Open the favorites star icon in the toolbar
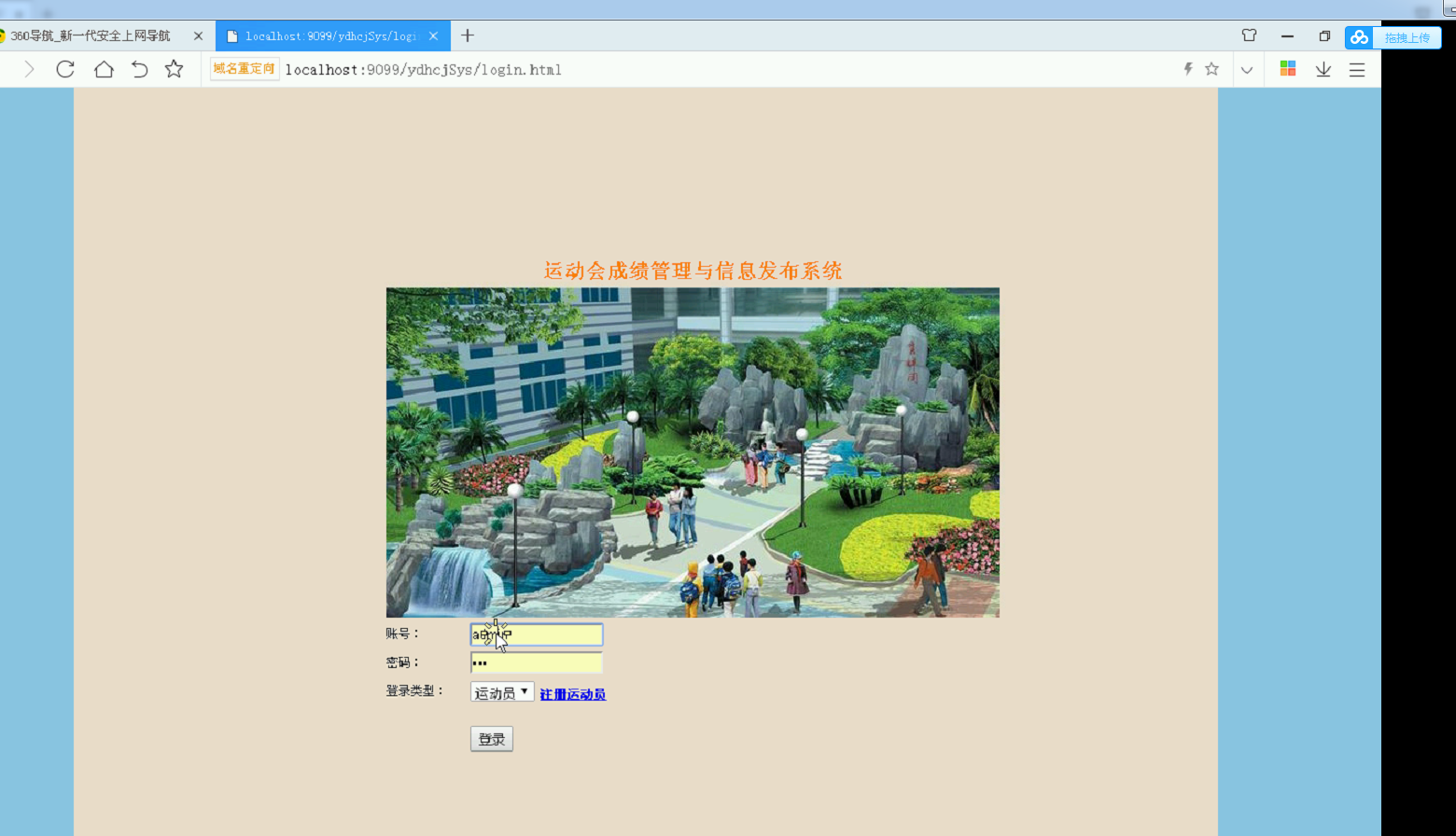Image resolution: width=1456 pixels, height=836 pixels. pyautogui.click(x=175, y=69)
